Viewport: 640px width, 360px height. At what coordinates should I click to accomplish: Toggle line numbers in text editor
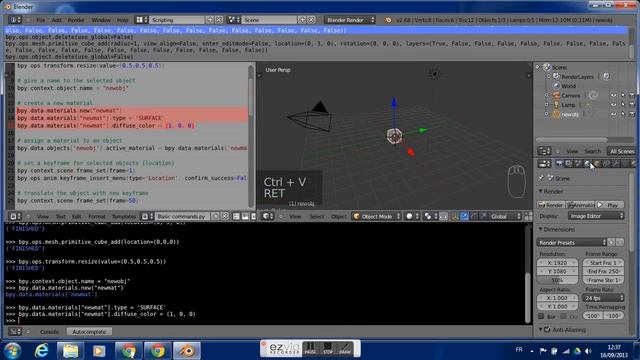pos(236,216)
